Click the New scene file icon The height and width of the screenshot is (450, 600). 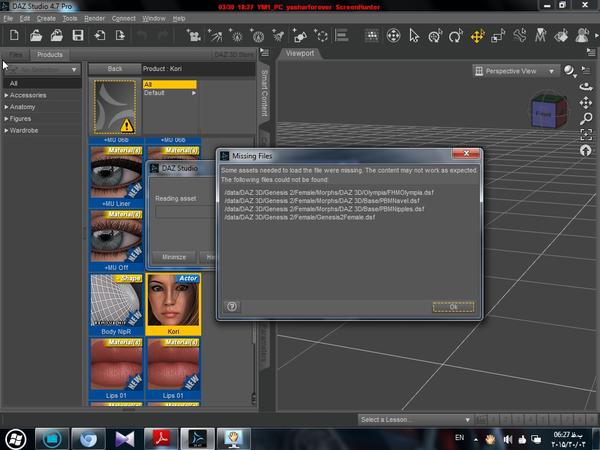pos(14,36)
